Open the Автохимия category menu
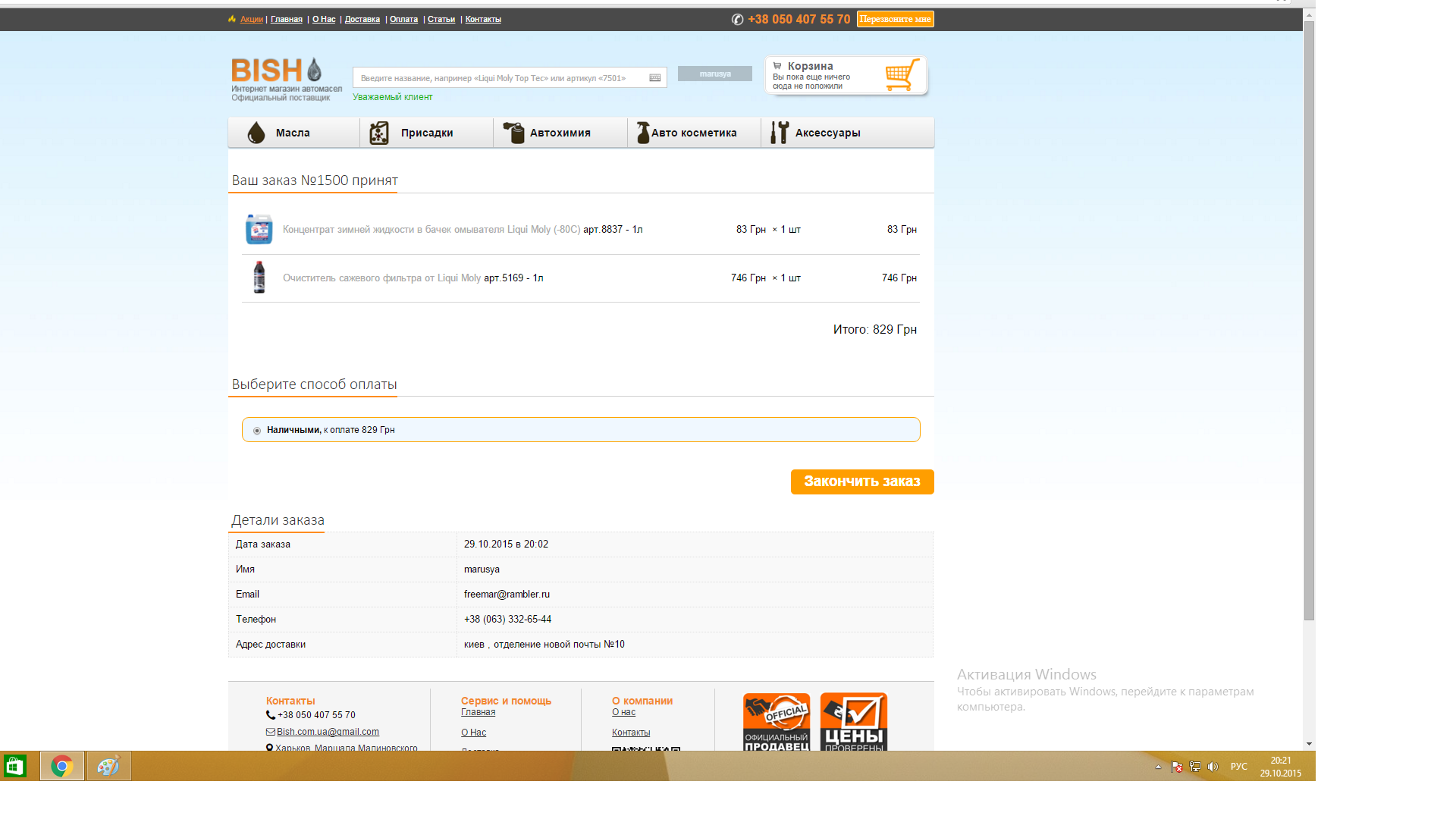Viewport: 1456px width, 819px height. click(560, 133)
